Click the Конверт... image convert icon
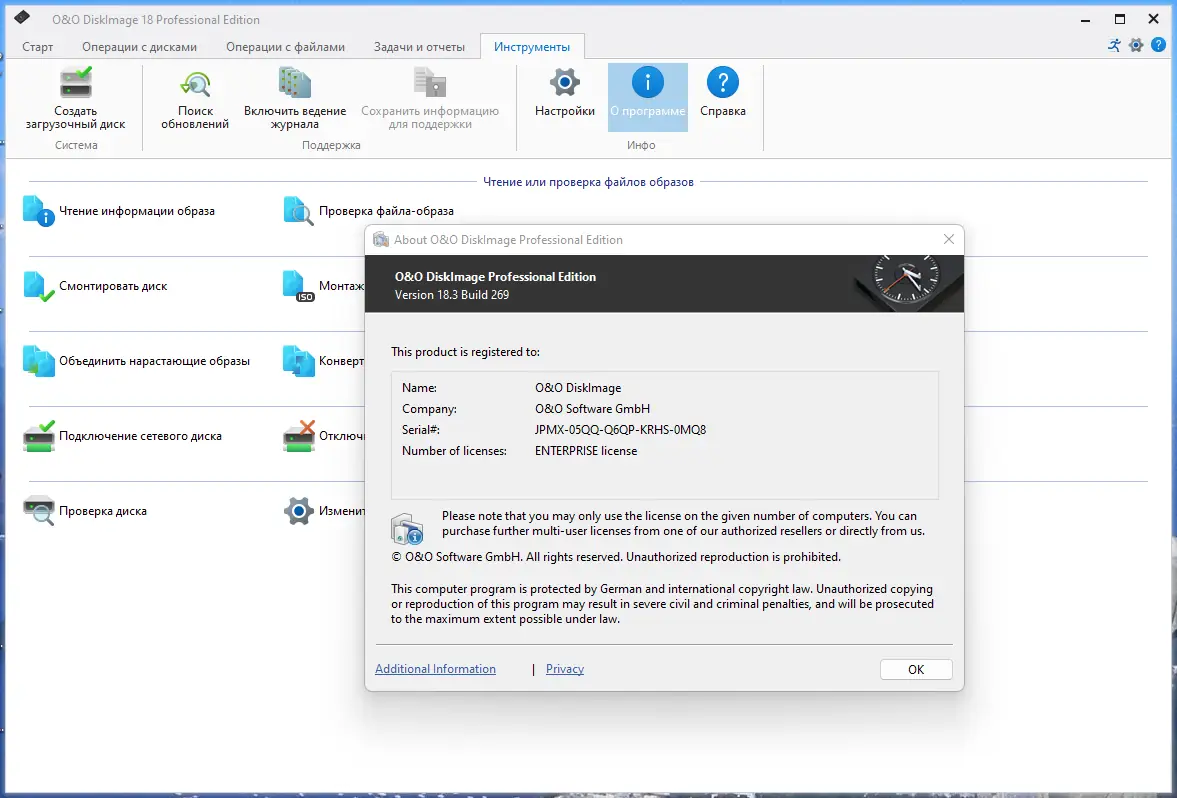The height and width of the screenshot is (798, 1177). pos(298,361)
